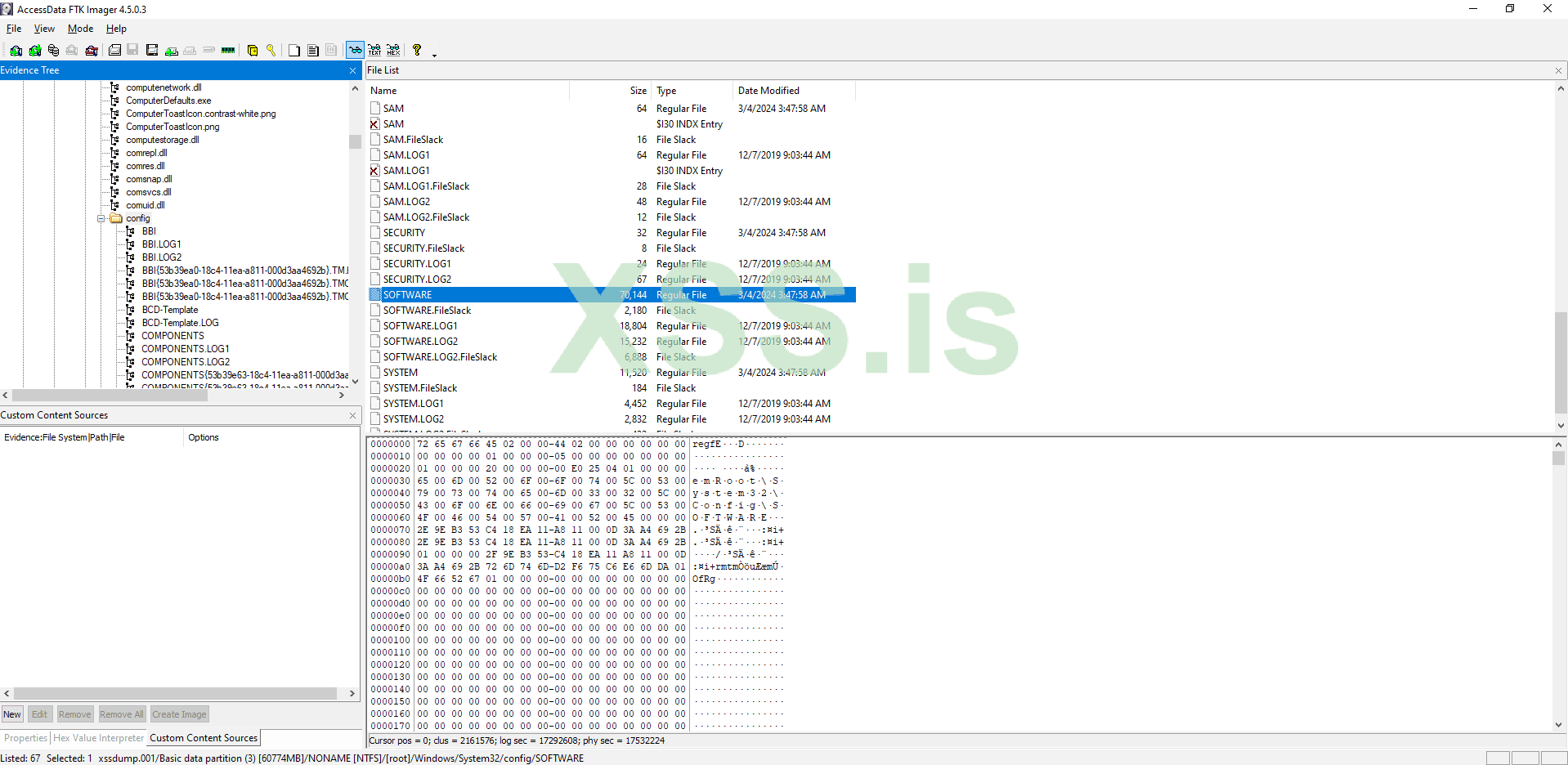Screen dimensions: 1568x765
Task: Click the Create Disk Image icon
Action: pyautogui.click(x=114, y=51)
